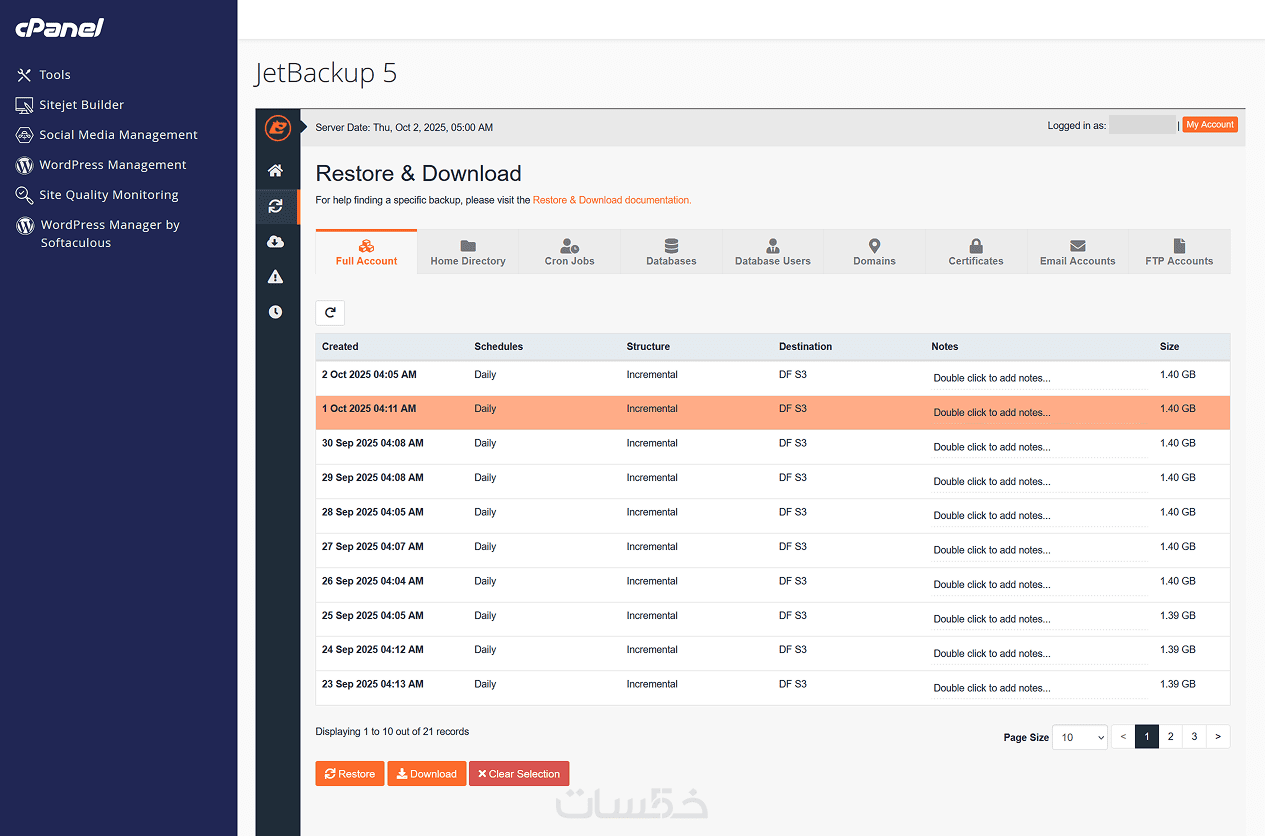Switch to the Home Directory tab

click(468, 252)
